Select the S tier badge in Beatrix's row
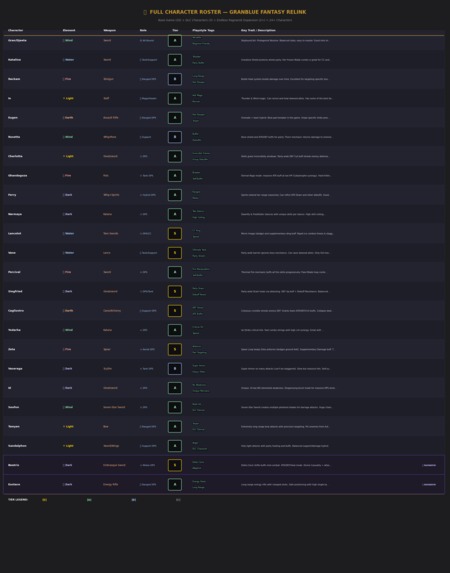 (x=175, y=465)
